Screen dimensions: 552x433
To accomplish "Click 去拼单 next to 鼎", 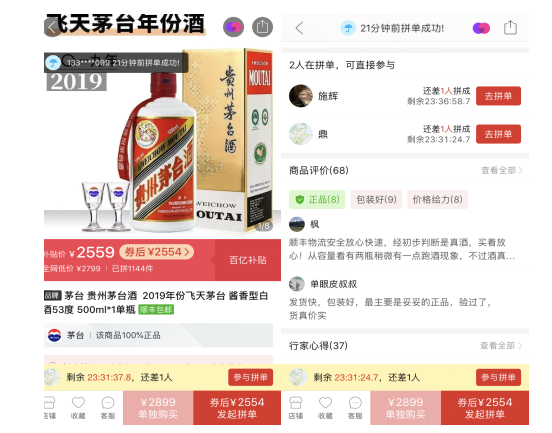I will tap(498, 134).
